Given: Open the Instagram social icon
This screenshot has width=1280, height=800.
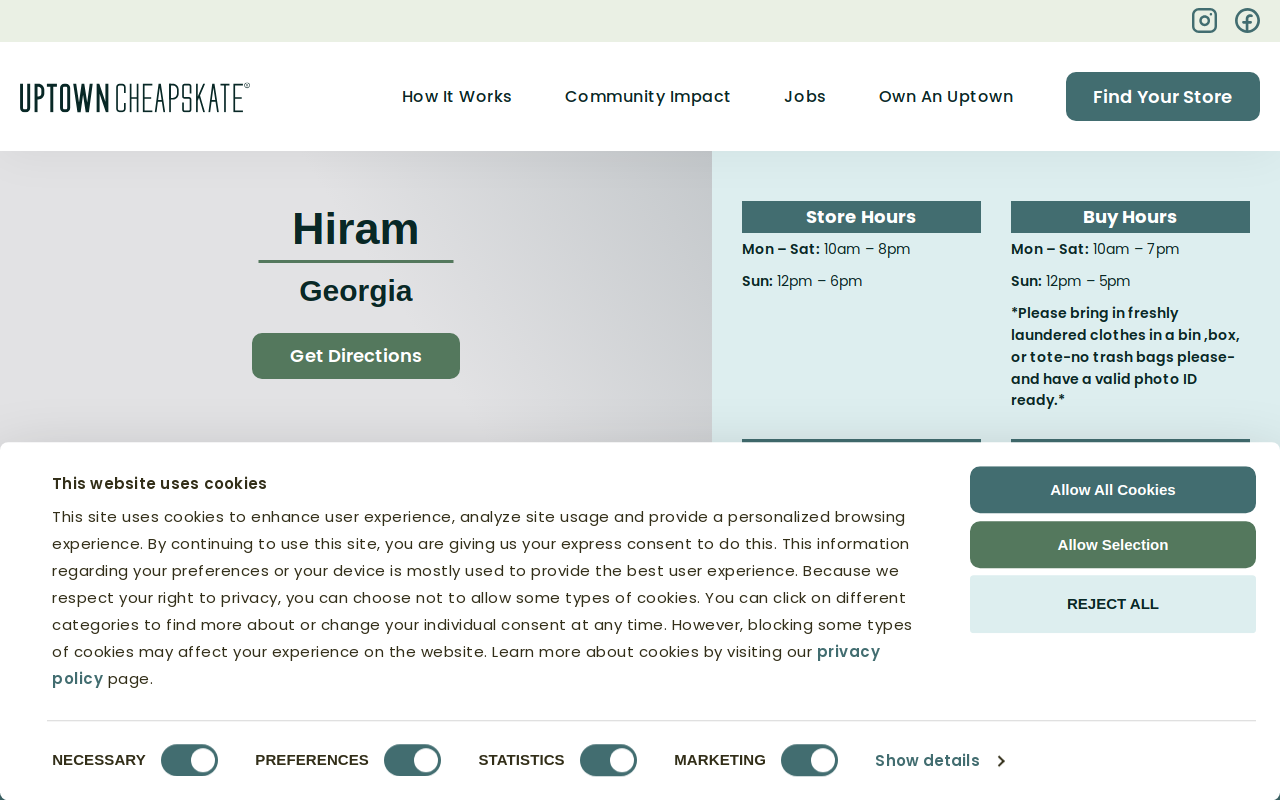Looking at the screenshot, I should coord(1204,21).
